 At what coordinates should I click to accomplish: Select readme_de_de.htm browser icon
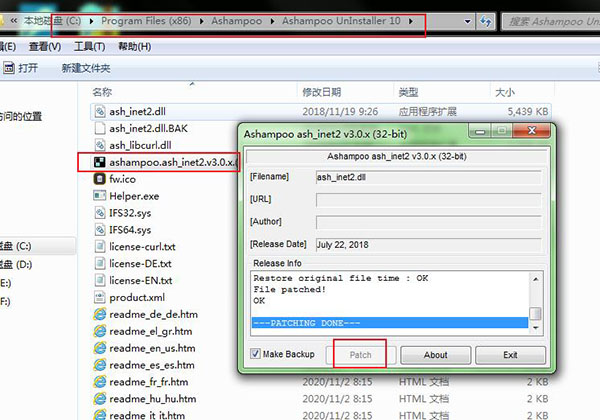99,314
